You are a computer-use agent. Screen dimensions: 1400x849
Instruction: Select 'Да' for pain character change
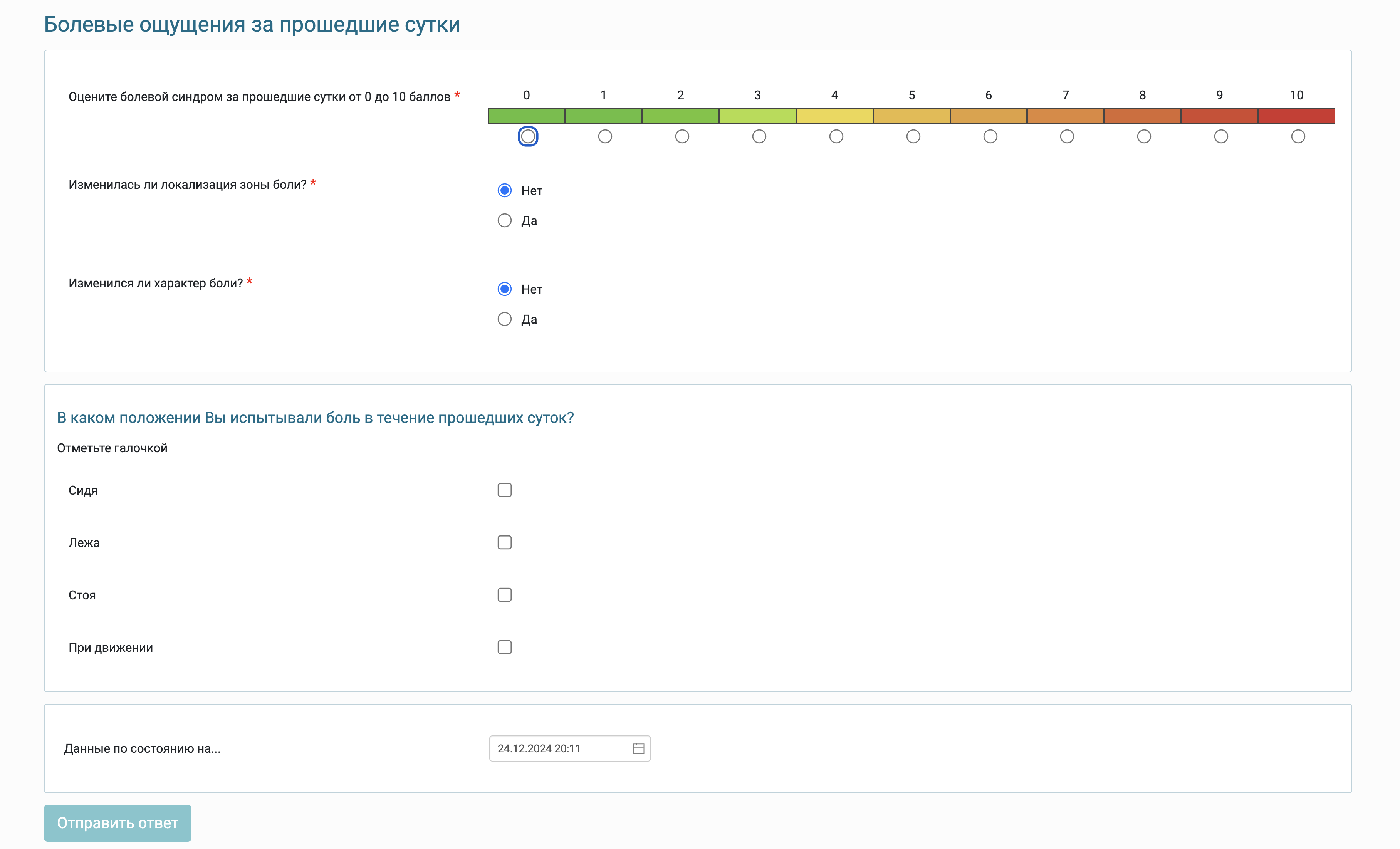point(505,319)
